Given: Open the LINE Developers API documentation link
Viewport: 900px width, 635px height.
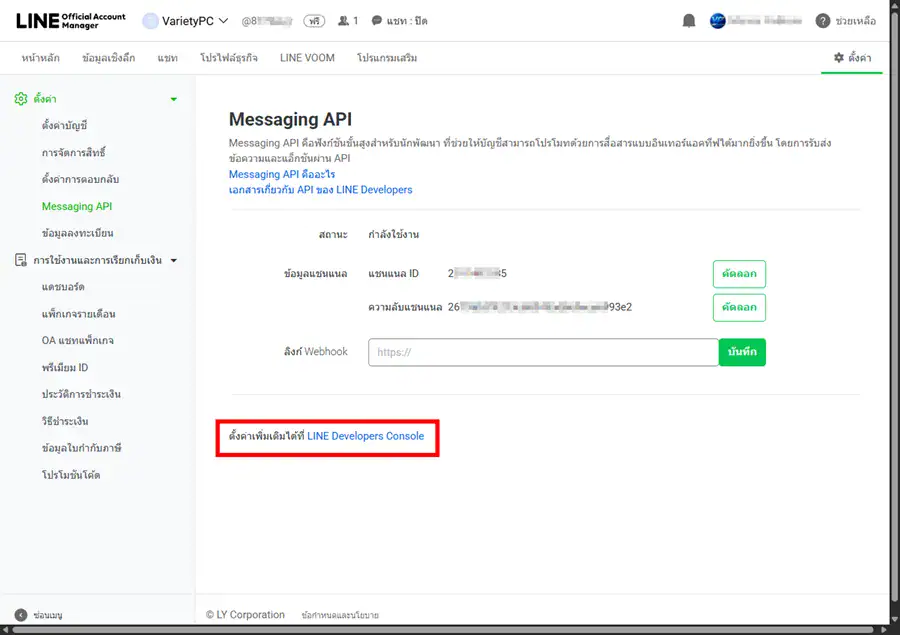Looking at the screenshot, I should [x=320, y=189].
